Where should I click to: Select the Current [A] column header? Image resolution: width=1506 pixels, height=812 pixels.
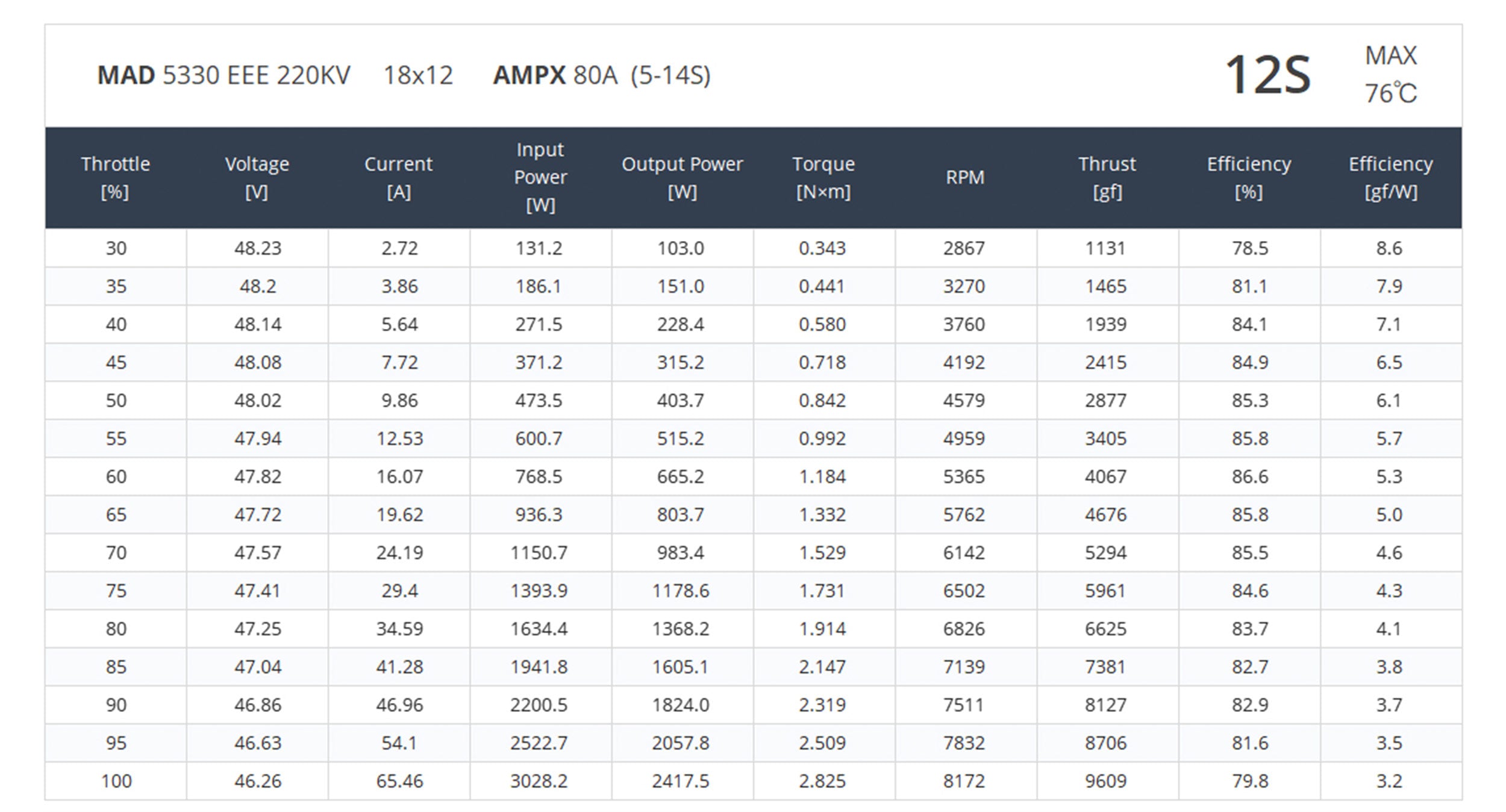tap(399, 178)
